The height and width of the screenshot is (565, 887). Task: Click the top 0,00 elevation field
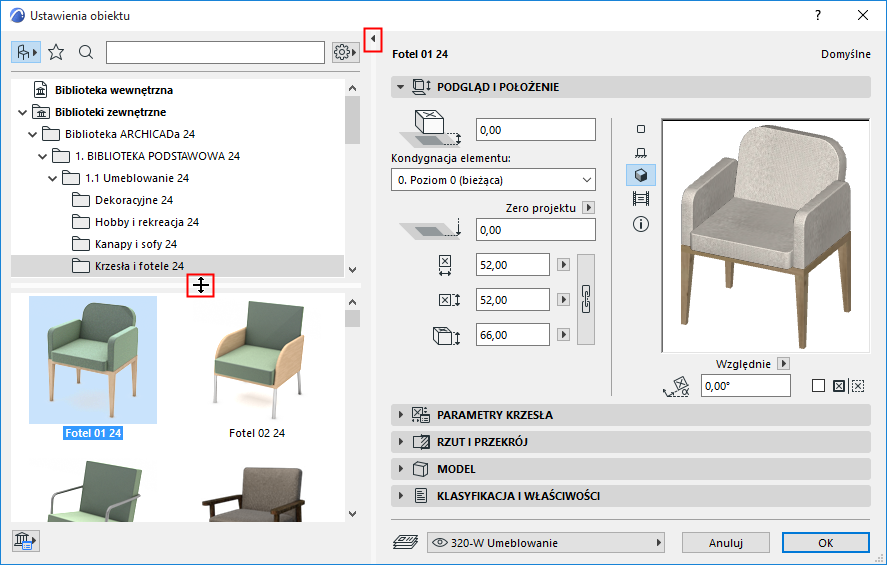point(536,130)
